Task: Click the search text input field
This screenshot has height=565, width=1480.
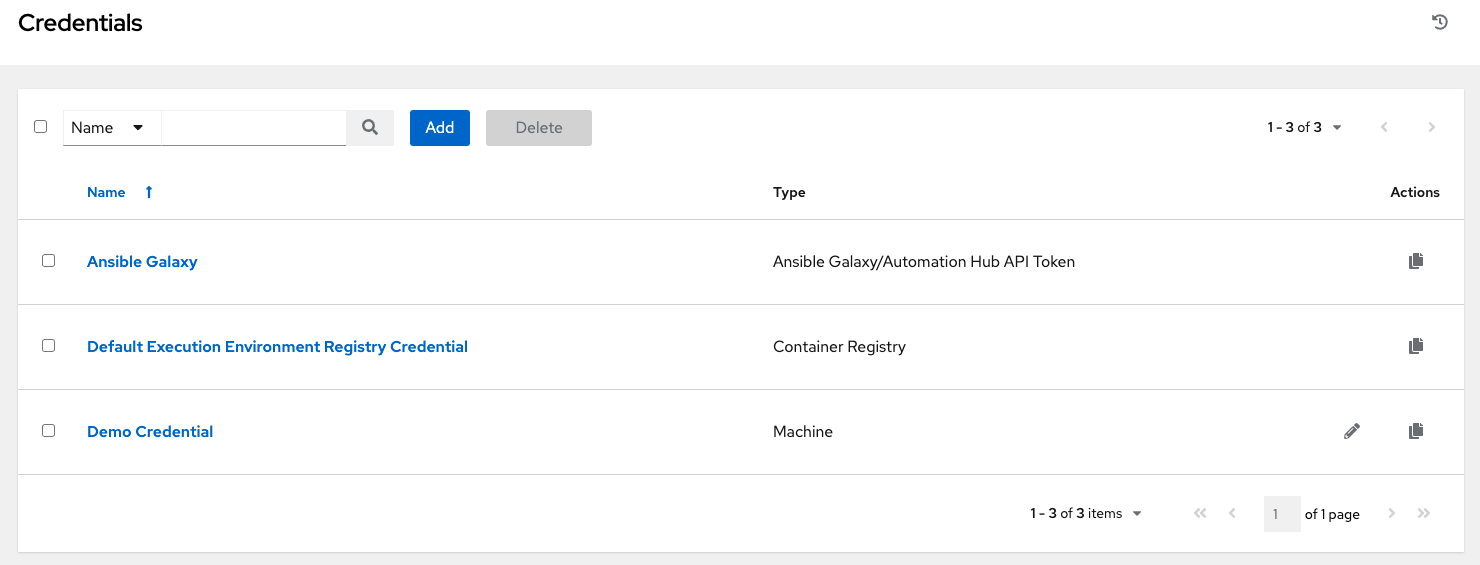Action: [254, 127]
